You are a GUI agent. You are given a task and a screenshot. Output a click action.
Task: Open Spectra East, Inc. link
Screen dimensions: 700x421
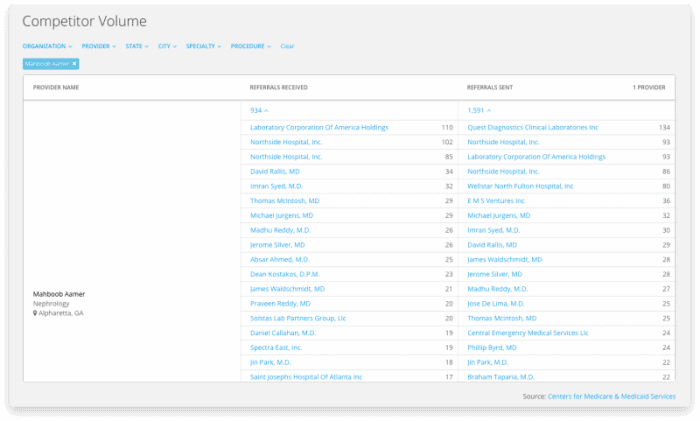(276, 348)
